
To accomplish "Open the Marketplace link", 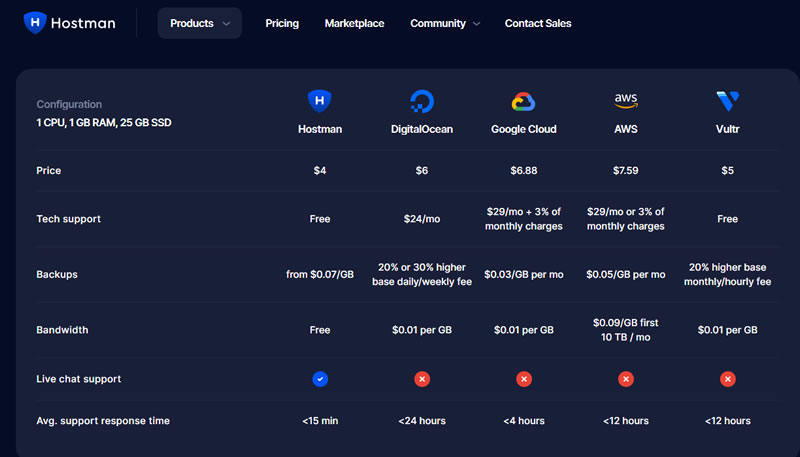I will (355, 23).
